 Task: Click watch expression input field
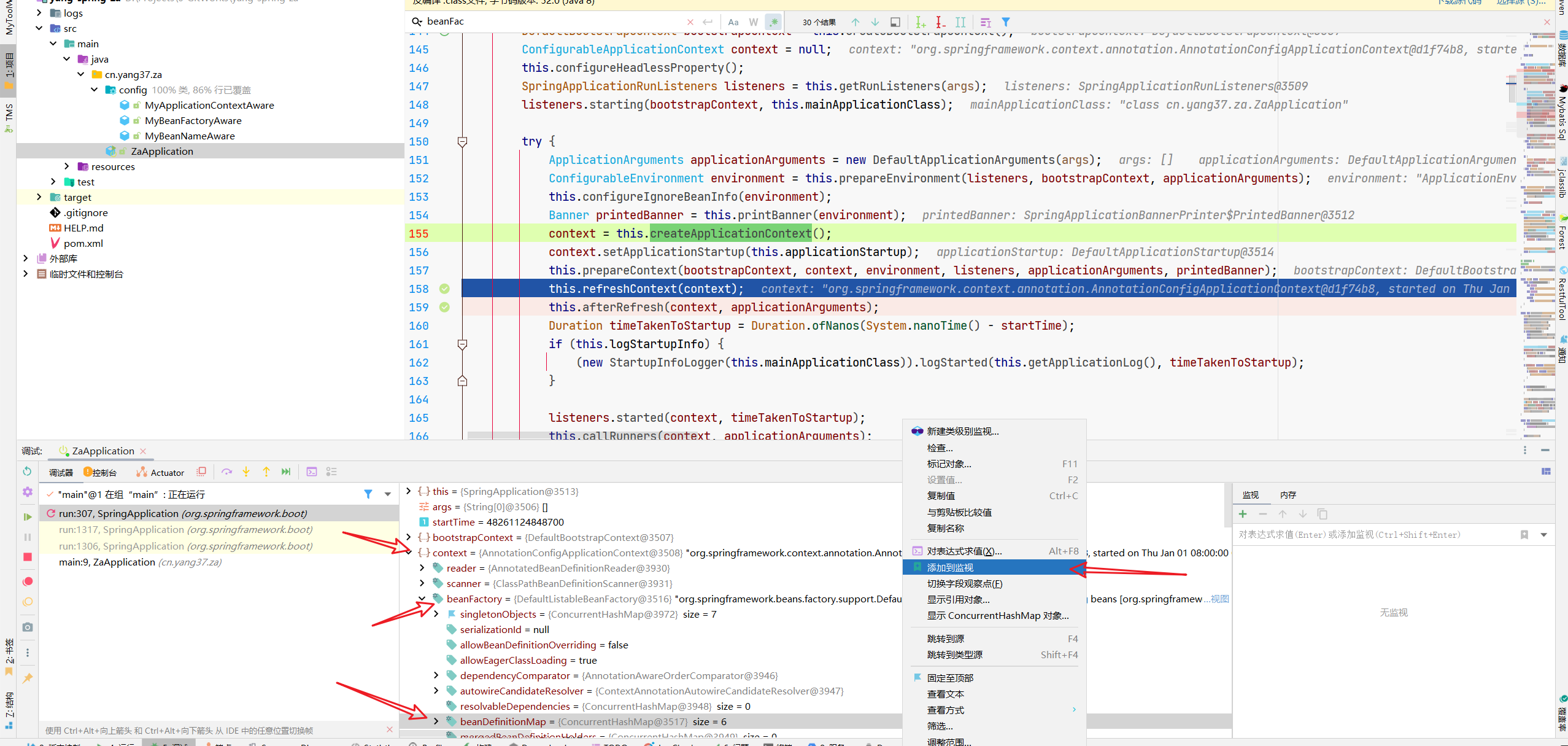click(x=1375, y=535)
